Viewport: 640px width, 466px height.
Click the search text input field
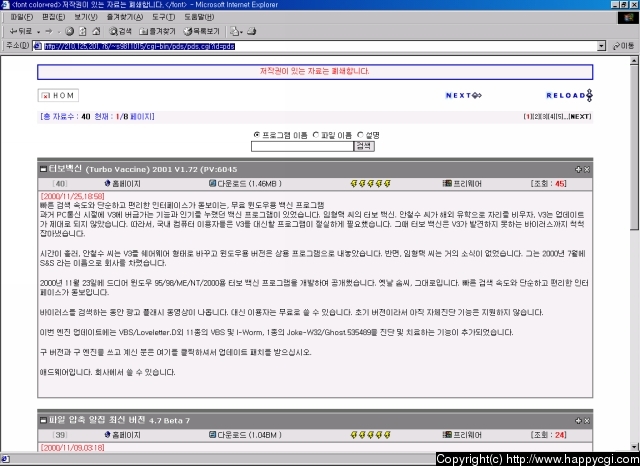point(302,146)
